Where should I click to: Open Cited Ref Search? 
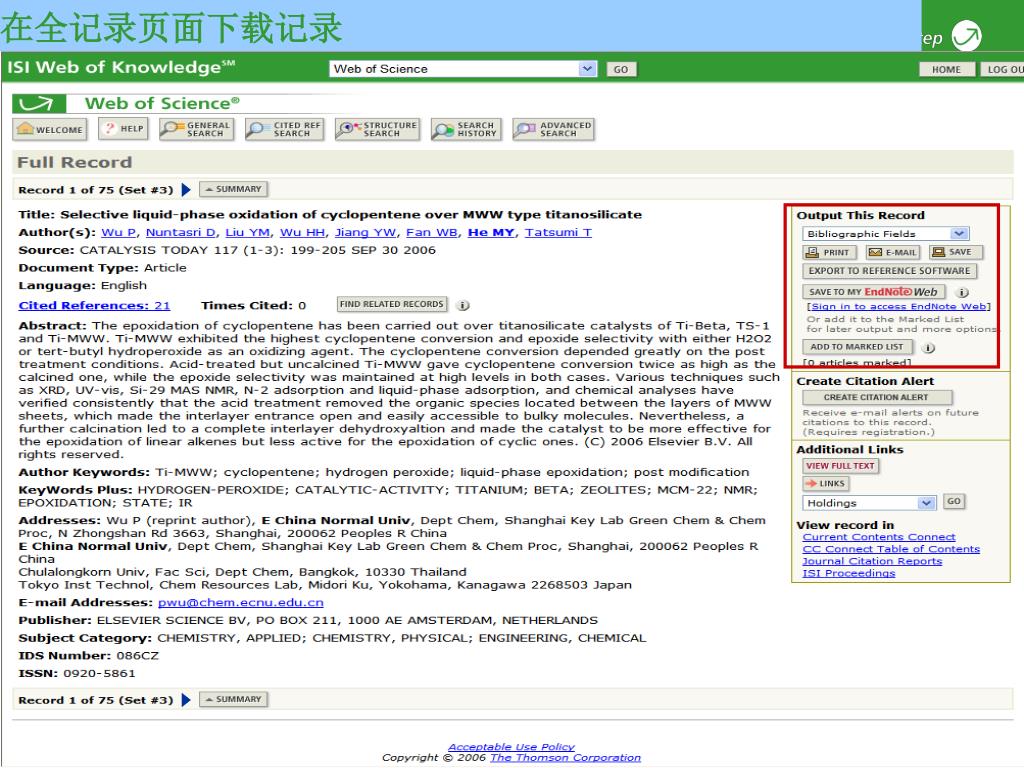(285, 129)
